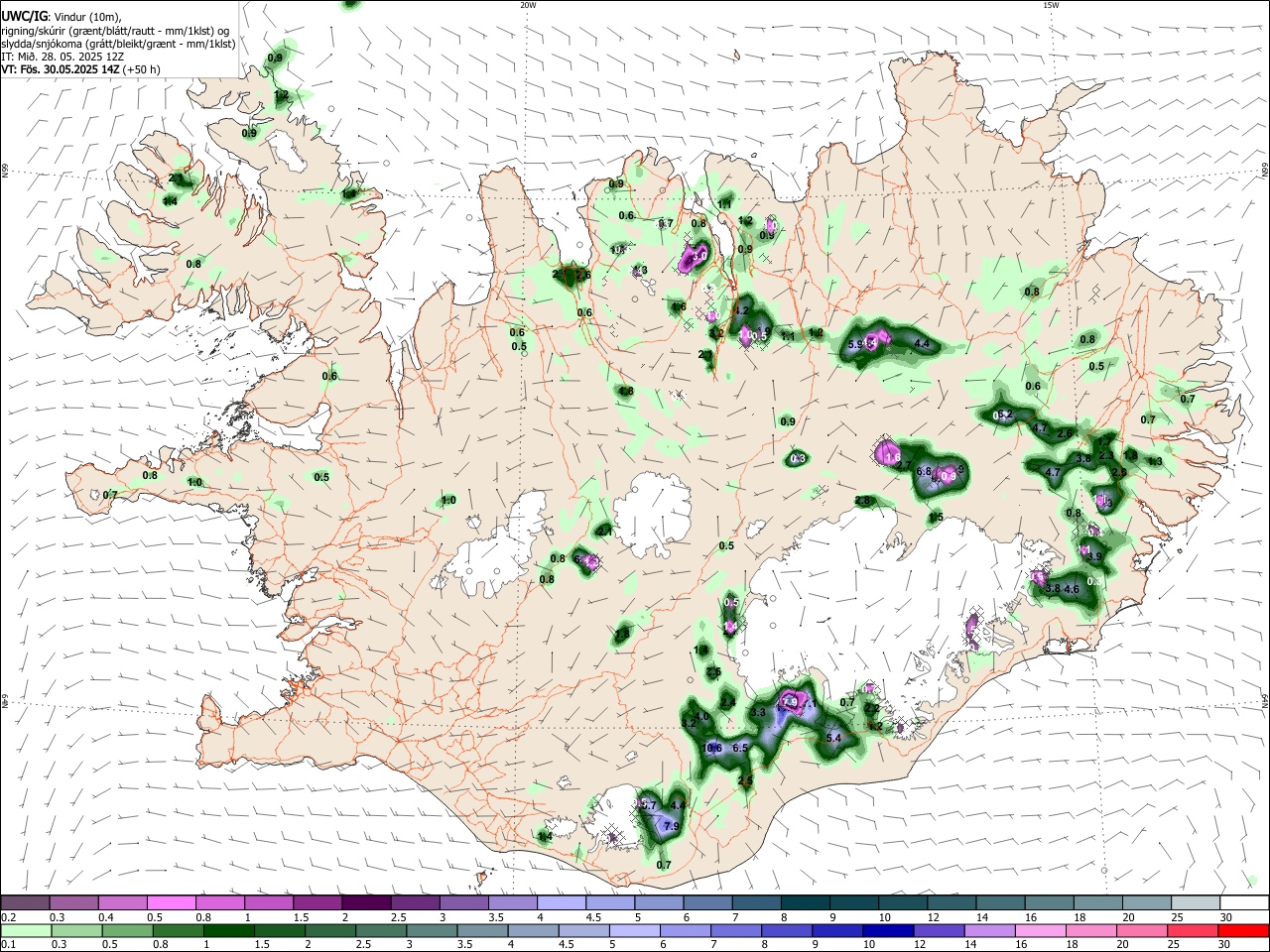Click the "6.8" precipitation value on the map
Screen dimensions: 1270x952
tap(924, 471)
